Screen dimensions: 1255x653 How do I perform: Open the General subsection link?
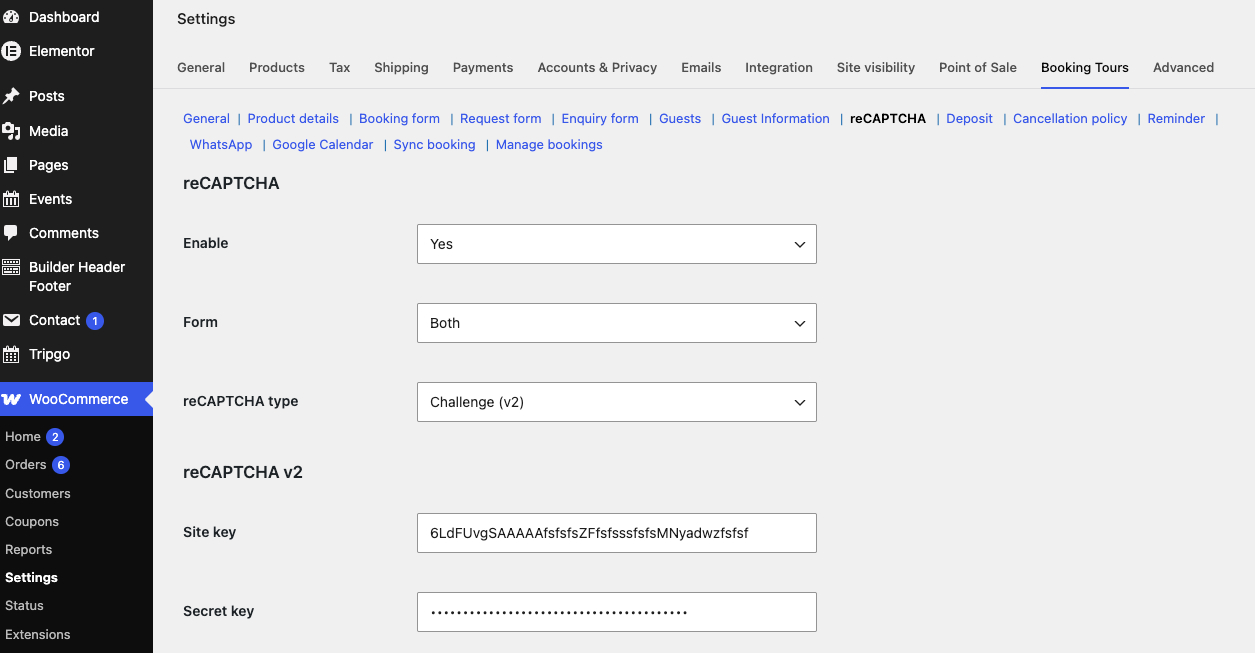206,118
